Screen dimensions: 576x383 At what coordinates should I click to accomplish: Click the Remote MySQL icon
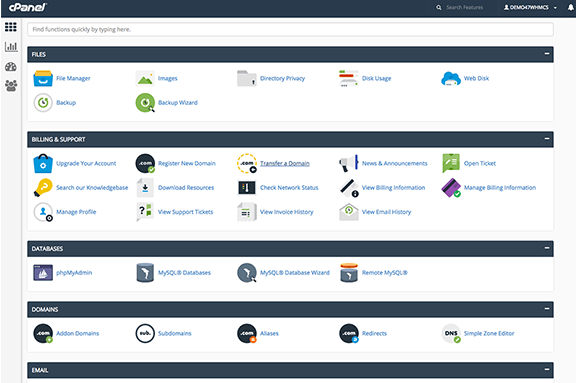pos(349,273)
